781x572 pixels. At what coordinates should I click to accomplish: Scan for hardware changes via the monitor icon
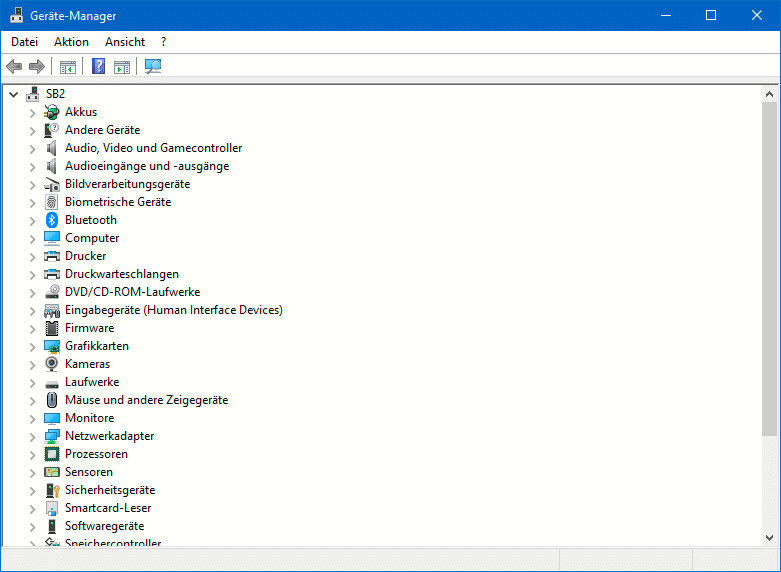[x=153, y=66]
